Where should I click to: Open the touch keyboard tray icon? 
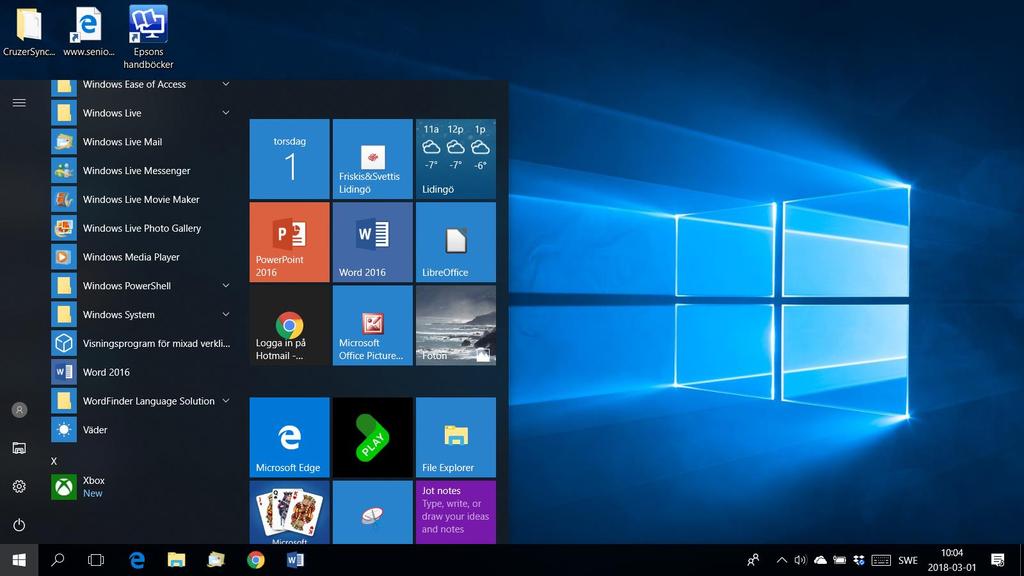pyautogui.click(x=881, y=560)
